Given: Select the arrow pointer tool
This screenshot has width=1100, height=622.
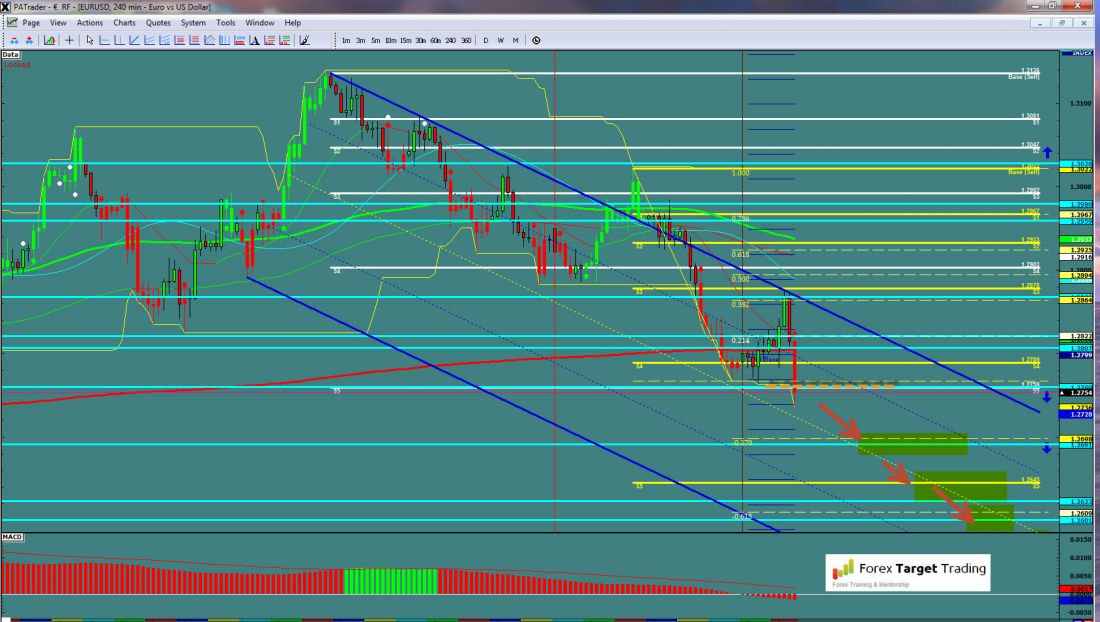Looking at the screenshot, I should pos(89,40).
